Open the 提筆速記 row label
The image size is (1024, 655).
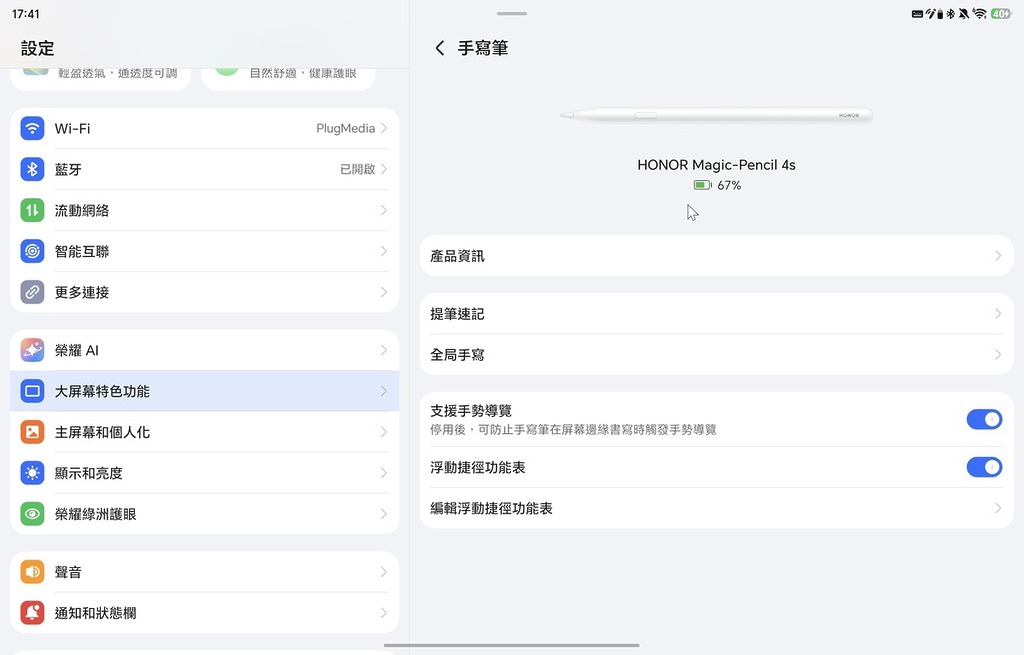click(457, 314)
